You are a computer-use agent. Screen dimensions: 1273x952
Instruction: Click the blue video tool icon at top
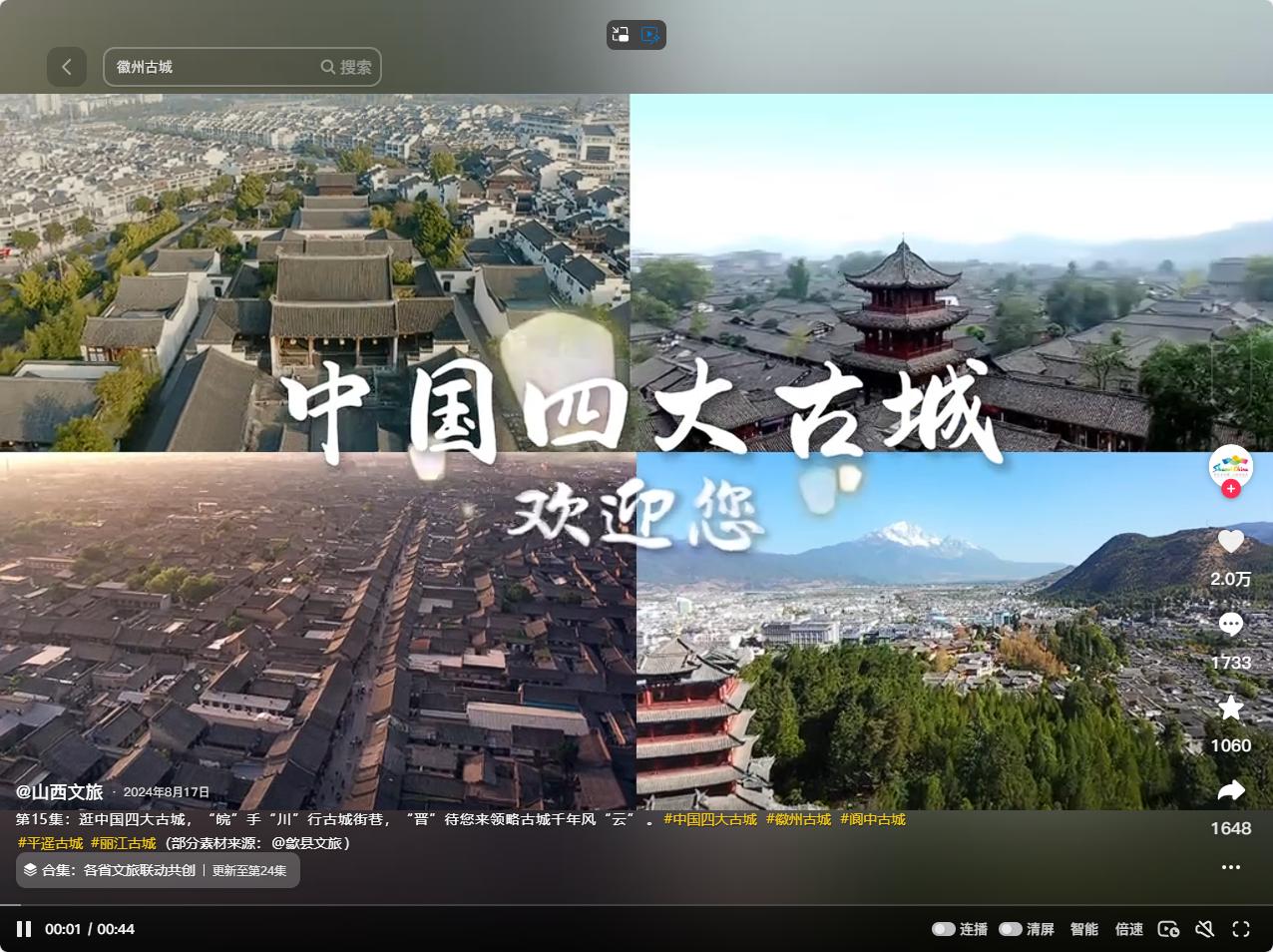pyautogui.click(x=650, y=35)
